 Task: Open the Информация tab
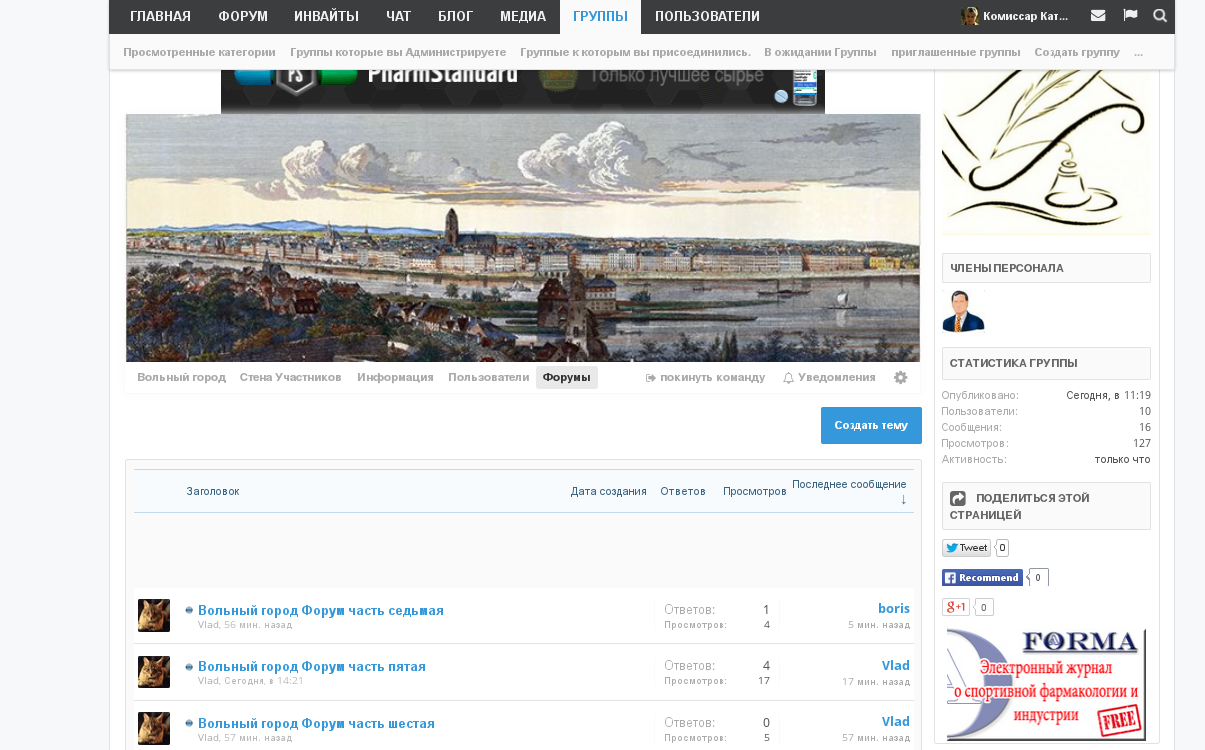tap(395, 377)
